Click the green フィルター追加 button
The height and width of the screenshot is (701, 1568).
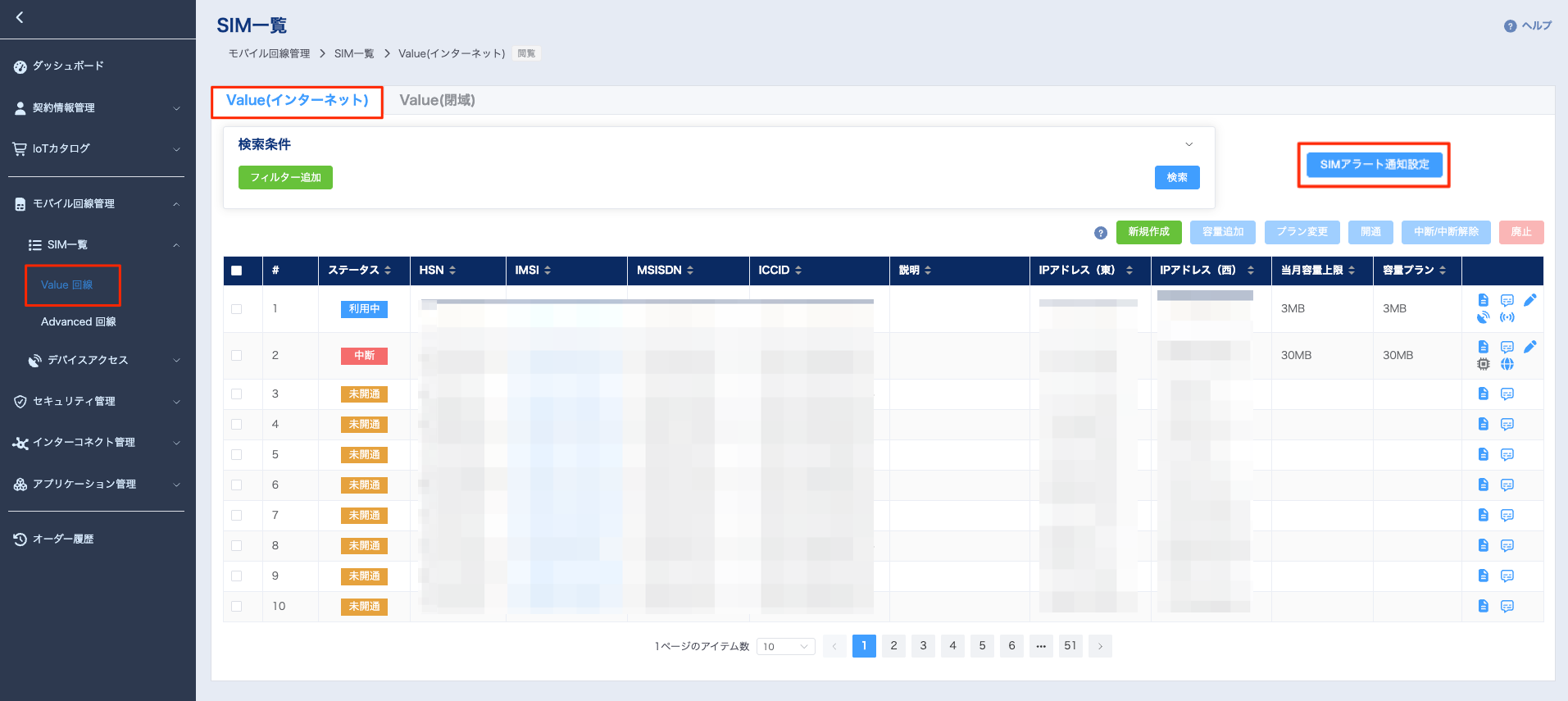[x=285, y=177]
